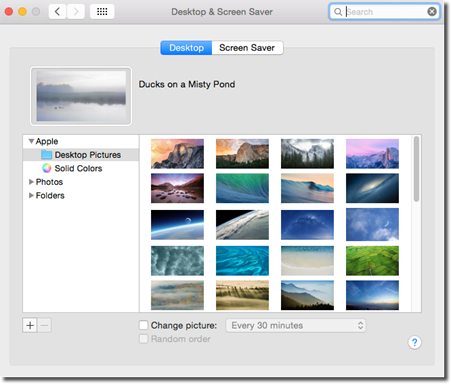The height and width of the screenshot is (384, 451).
Task: Choose the Earth horizon with moon wallpaper
Action: 177,225
